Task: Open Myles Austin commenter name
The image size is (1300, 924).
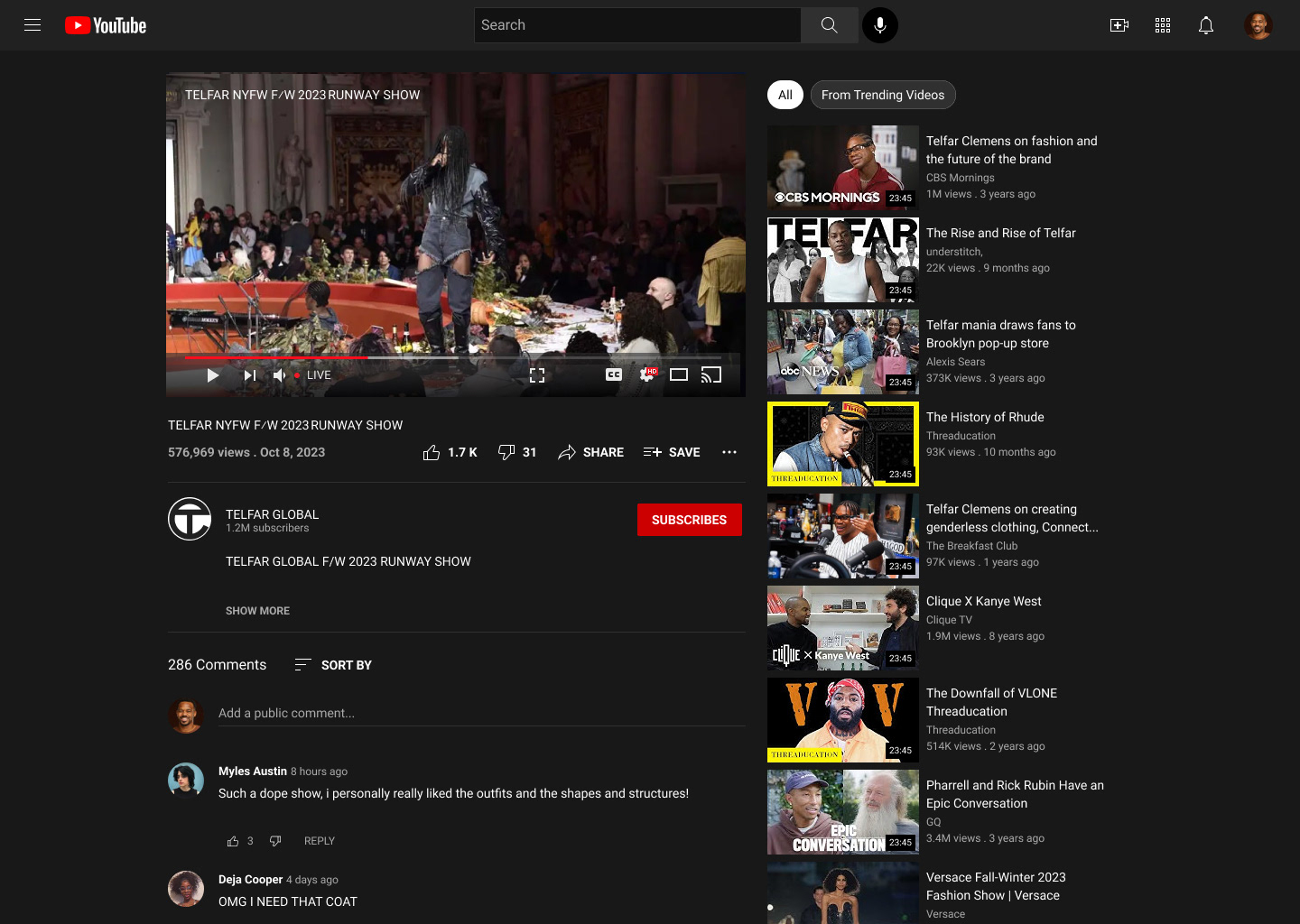Action: tap(253, 772)
